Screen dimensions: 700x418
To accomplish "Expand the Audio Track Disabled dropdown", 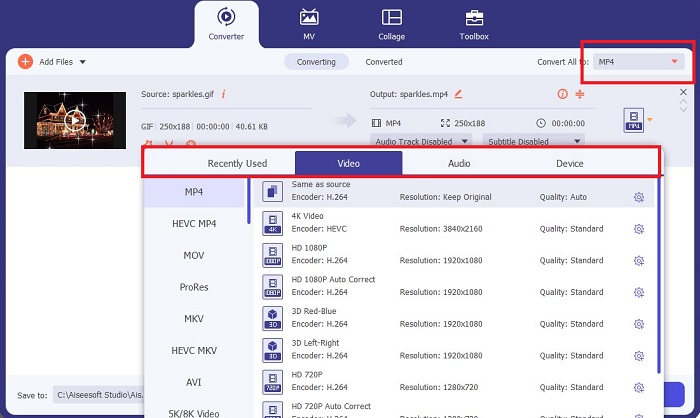I will pos(422,142).
